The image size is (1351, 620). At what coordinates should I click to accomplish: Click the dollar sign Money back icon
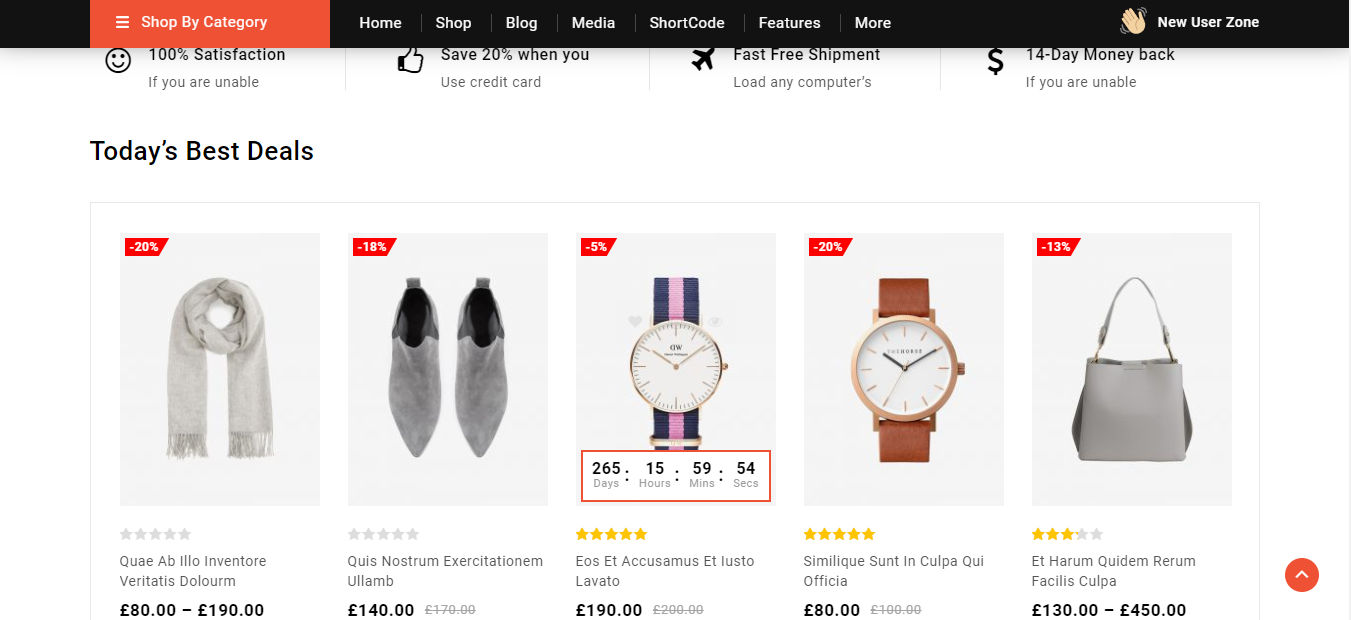tap(995, 62)
